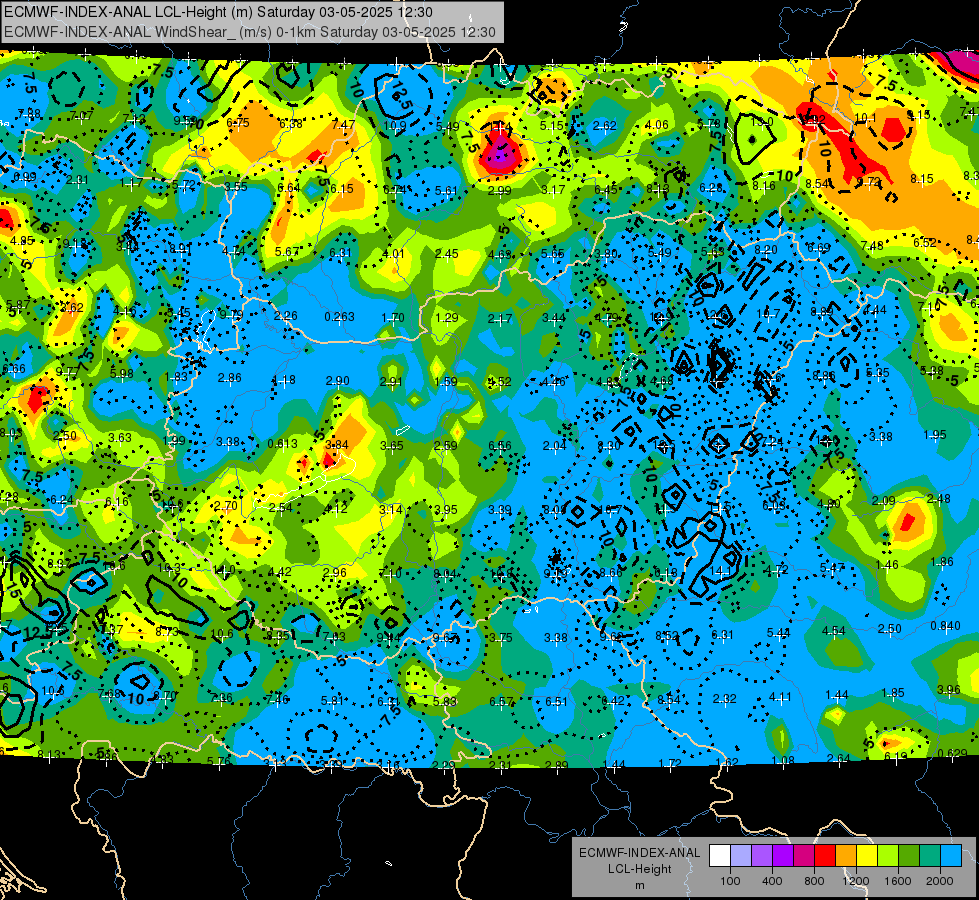Click the orange legend swatch

pos(845,856)
